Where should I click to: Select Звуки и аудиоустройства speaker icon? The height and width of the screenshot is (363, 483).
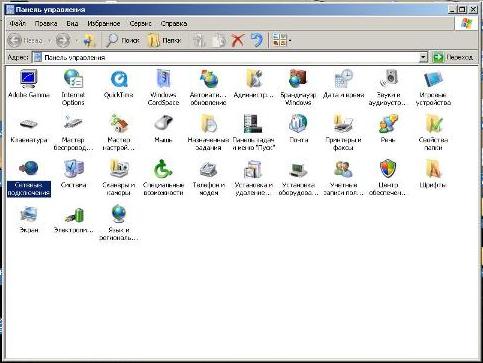coord(389,79)
